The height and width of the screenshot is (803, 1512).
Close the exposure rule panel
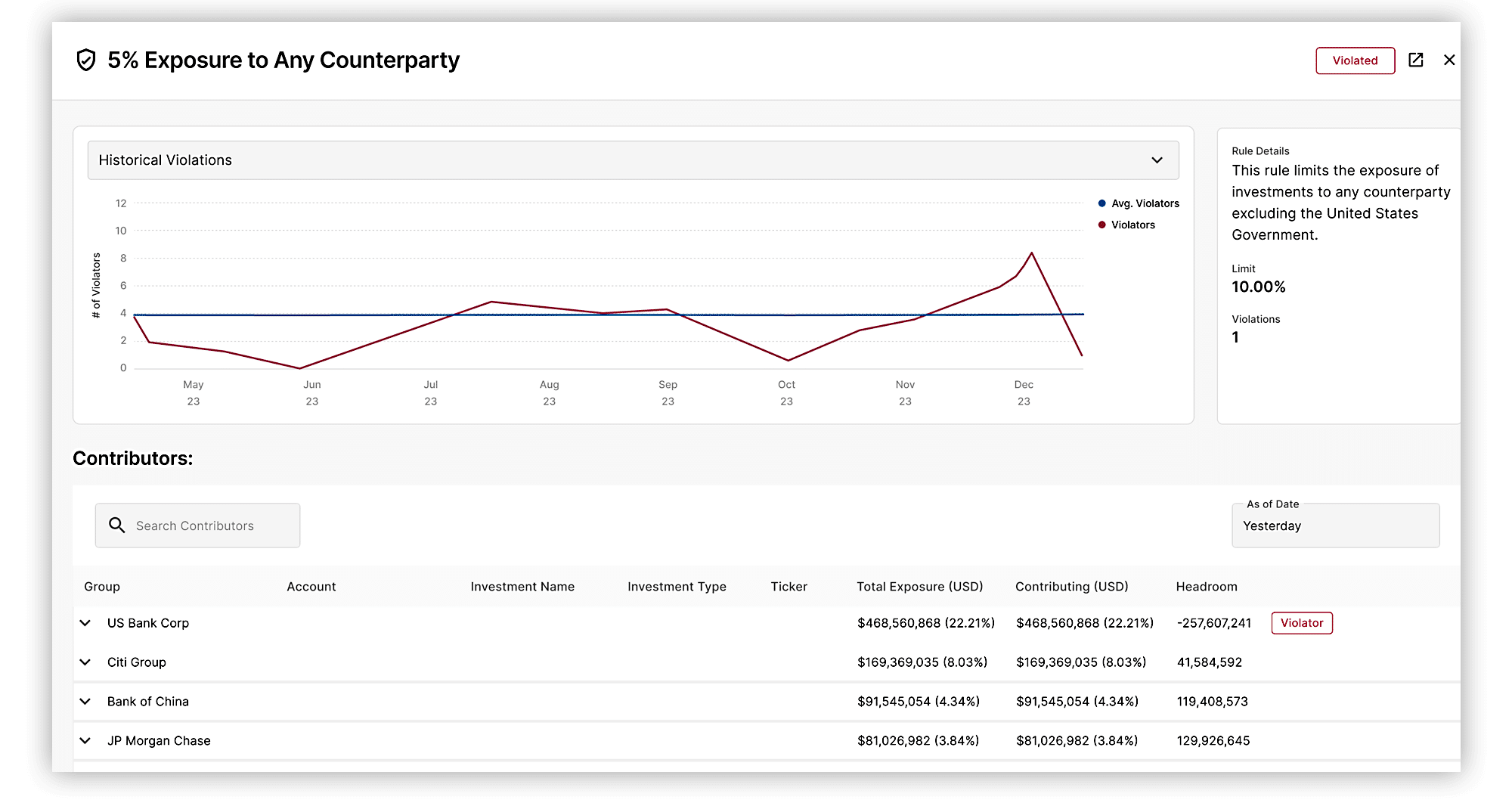click(1449, 60)
